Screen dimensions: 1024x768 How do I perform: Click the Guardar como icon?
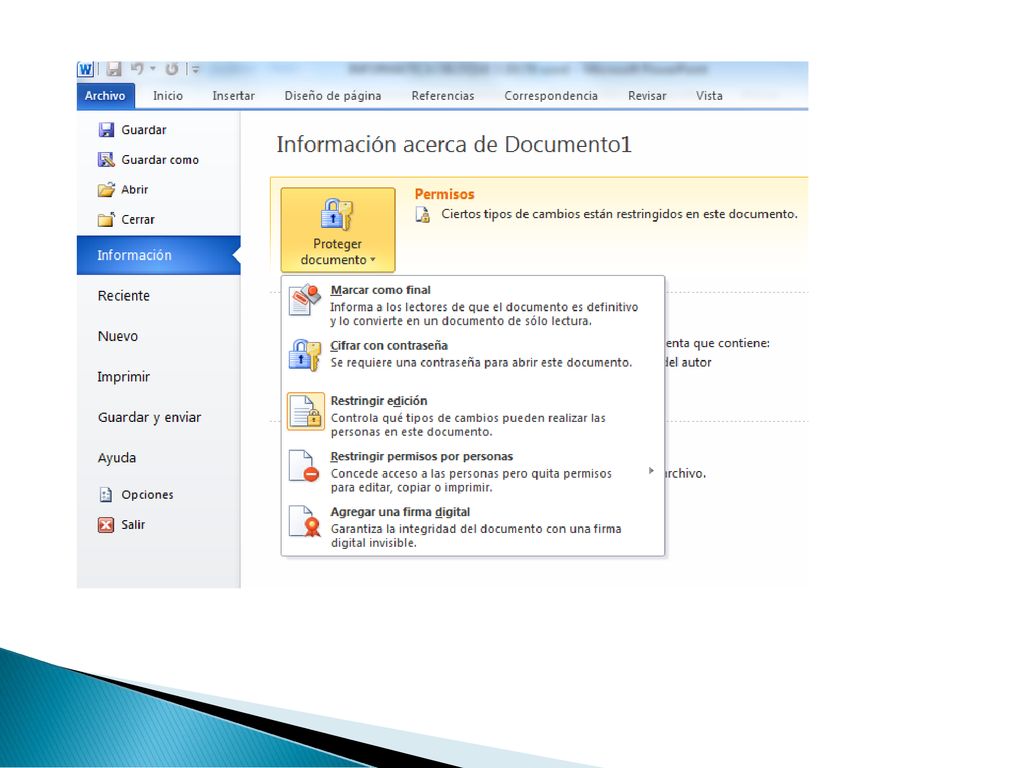tap(106, 159)
